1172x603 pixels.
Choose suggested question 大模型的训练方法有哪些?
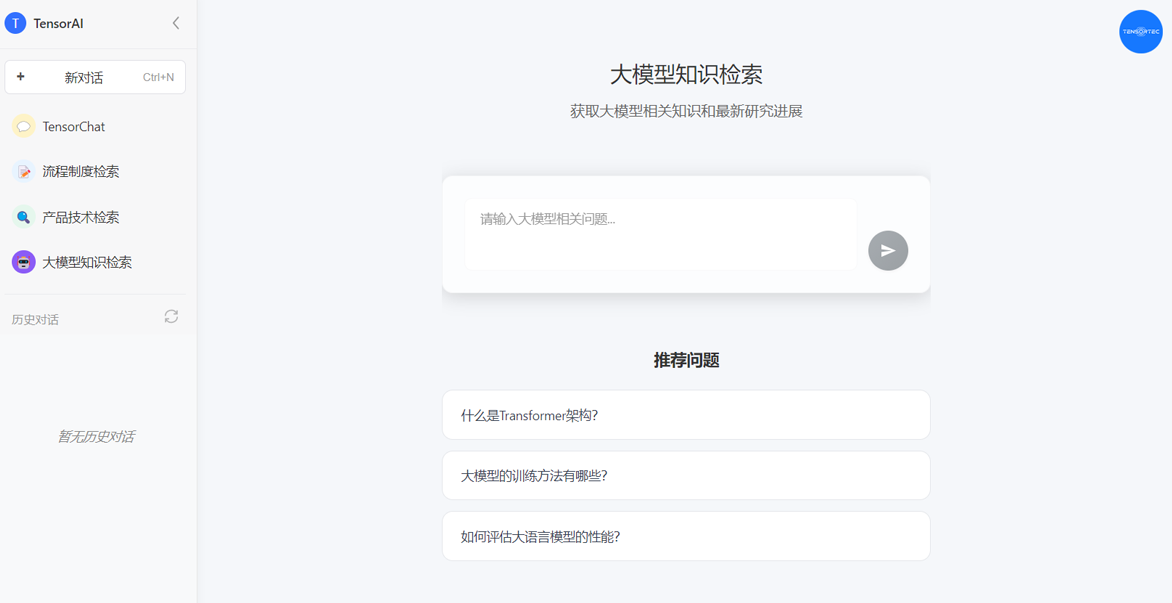[x=686, y=476]
